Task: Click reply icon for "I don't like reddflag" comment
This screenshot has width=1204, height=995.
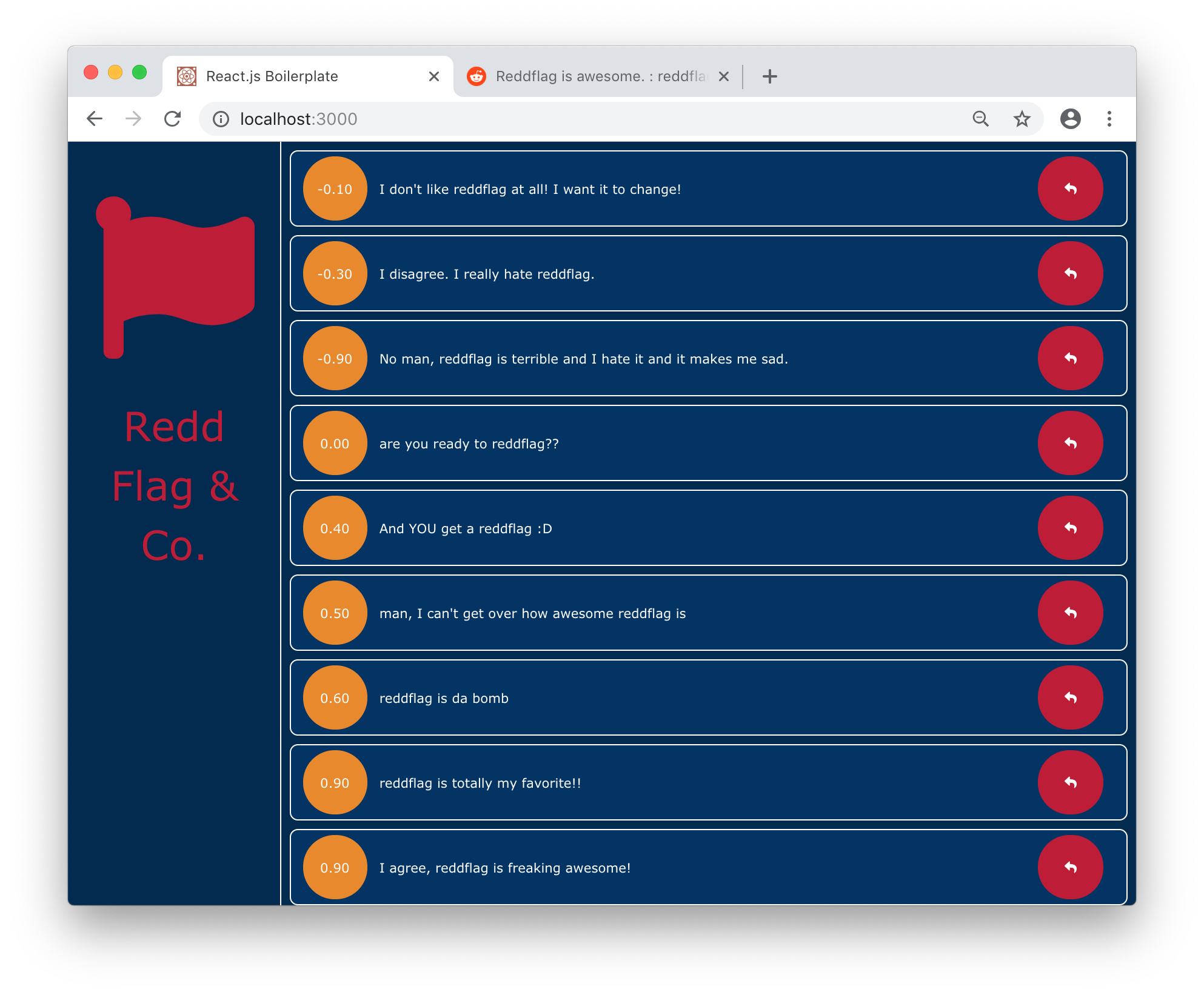Action: coord(1070,188)
